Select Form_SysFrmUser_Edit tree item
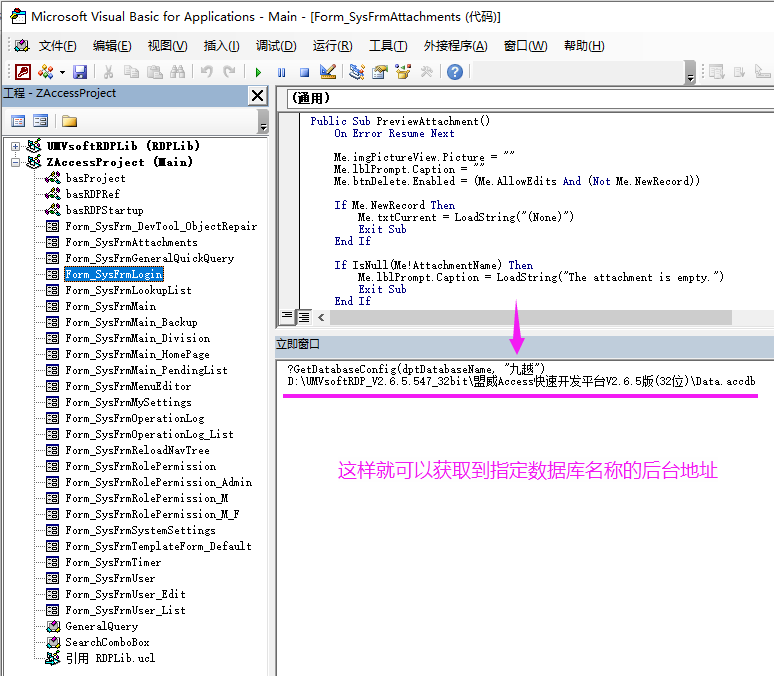Screen dimensions: 774x676 tap(125, 594)
